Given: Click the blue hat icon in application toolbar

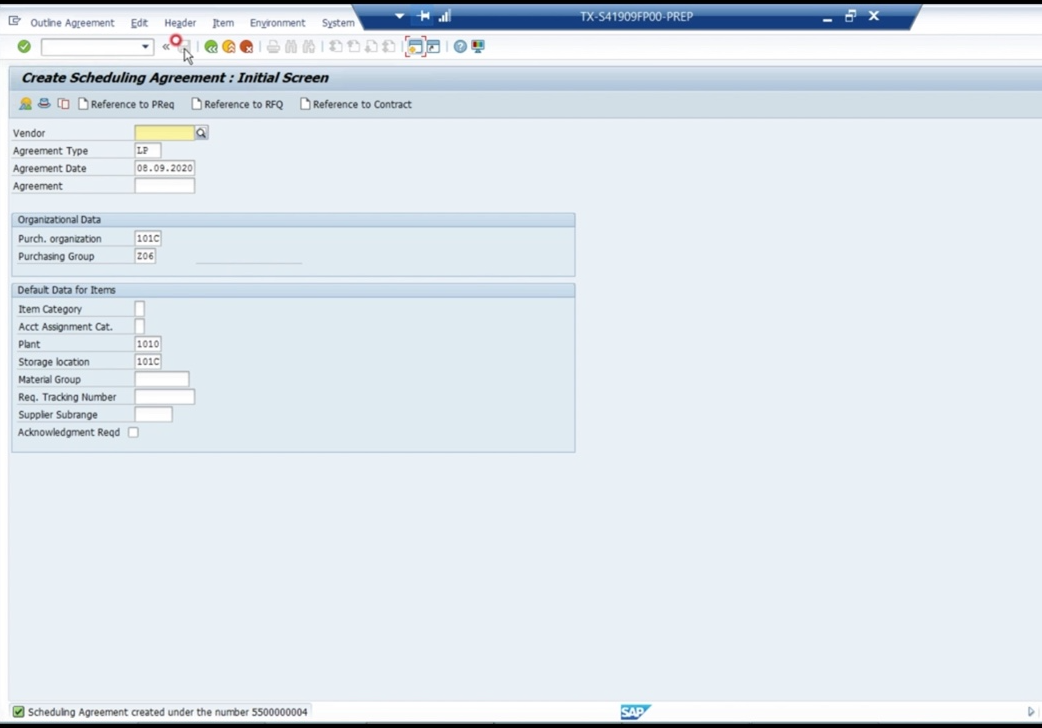Looking at the screenshot, I should 44,104.
